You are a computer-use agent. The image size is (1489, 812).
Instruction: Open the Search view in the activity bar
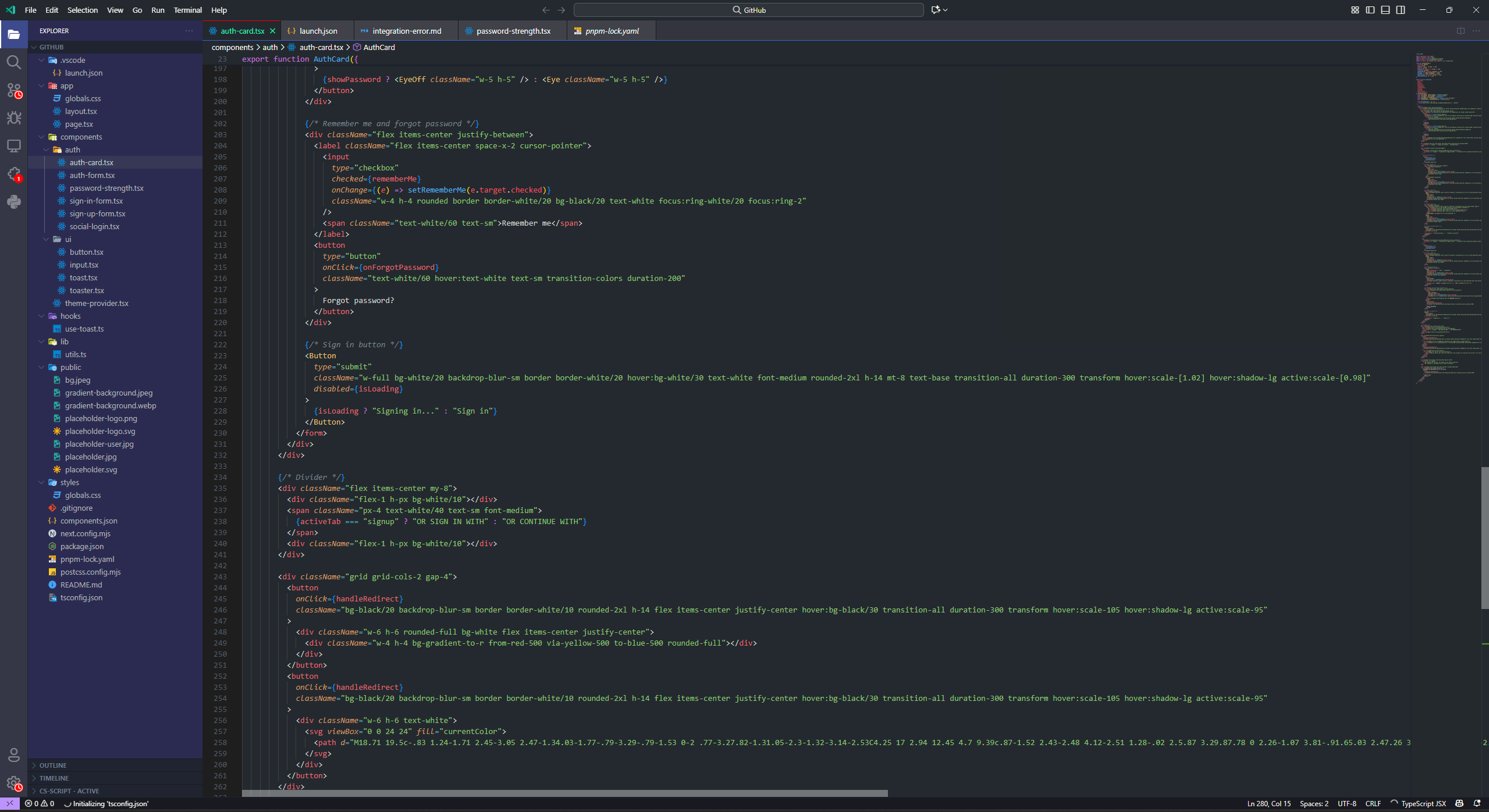tap(14, 62)
